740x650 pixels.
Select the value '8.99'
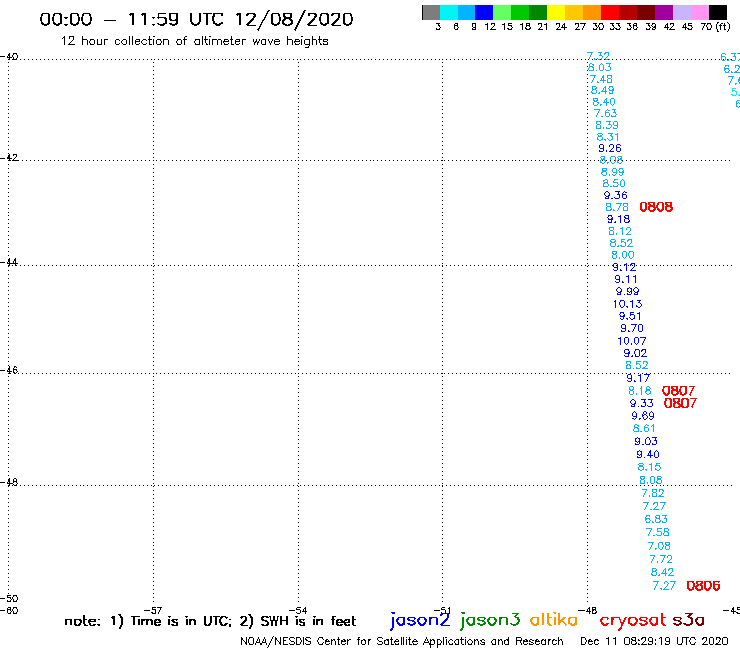pos(612,172)
